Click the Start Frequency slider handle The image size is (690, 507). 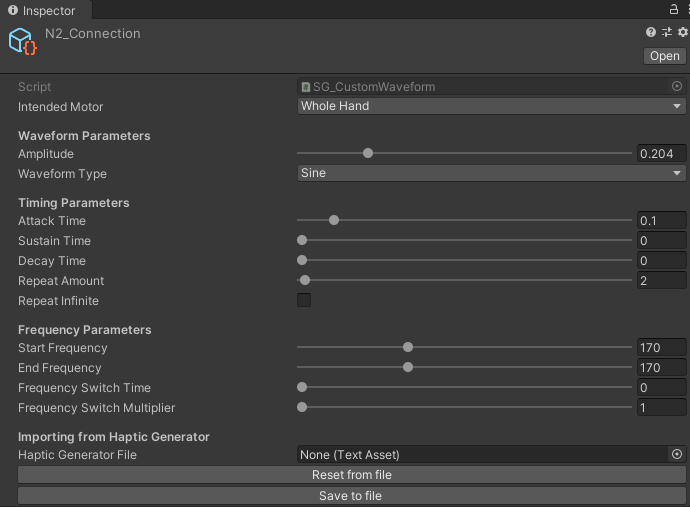point(408,348)
